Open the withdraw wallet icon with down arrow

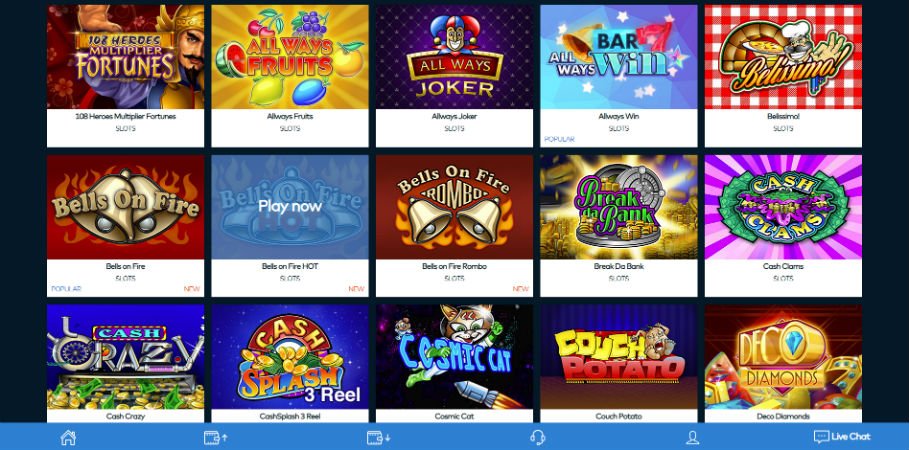point(379,437)
